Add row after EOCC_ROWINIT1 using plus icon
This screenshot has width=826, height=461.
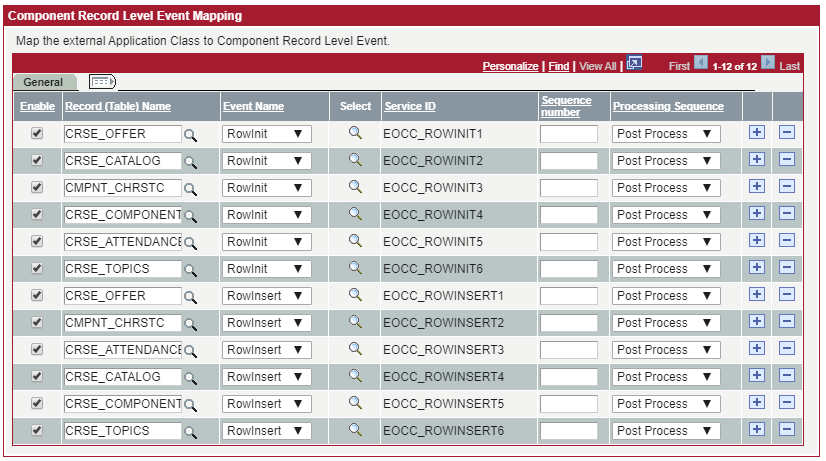coord(757,133)
